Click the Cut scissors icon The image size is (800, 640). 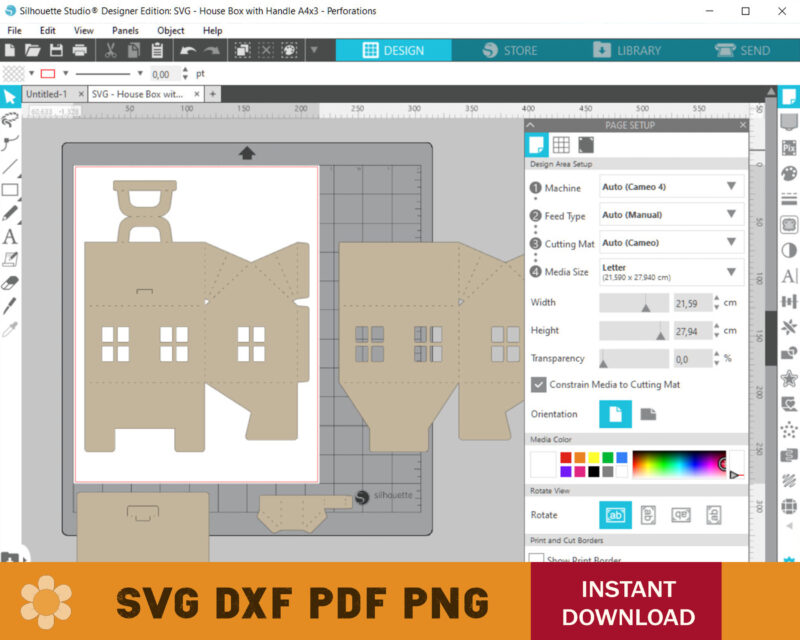(x=111, y=50)
